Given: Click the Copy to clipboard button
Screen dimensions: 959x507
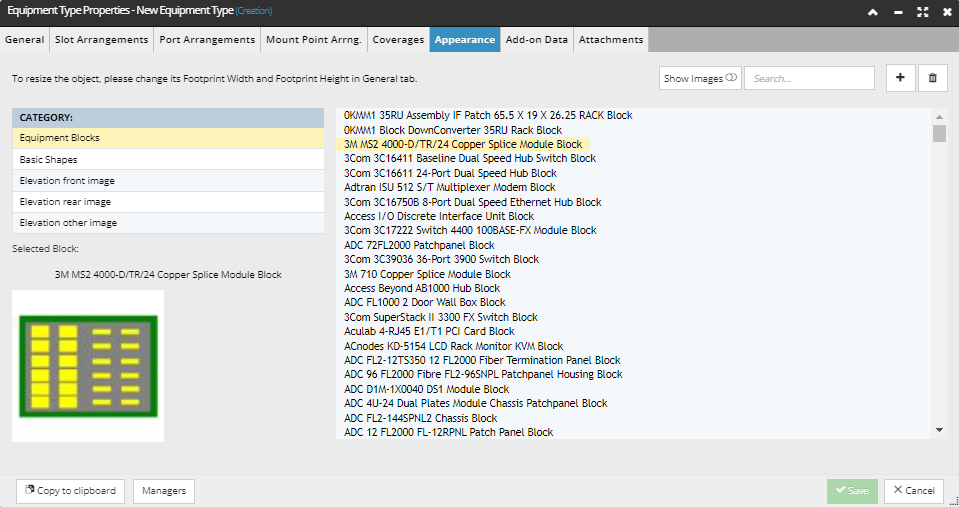Looking at the screenshot, I should pyautogui.click(x=70, y=490).
